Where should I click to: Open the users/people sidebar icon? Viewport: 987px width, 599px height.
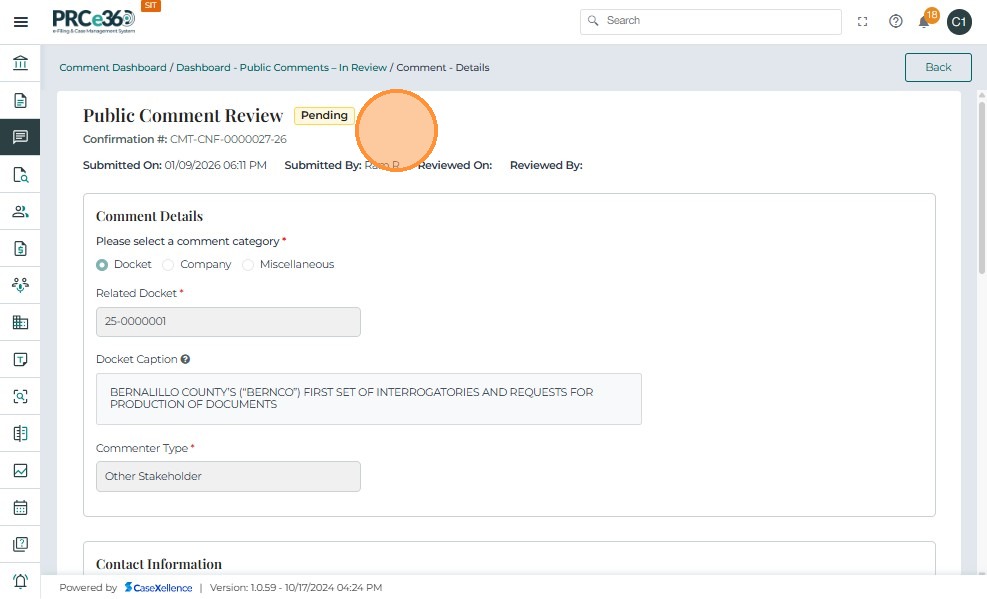[20, 211]
